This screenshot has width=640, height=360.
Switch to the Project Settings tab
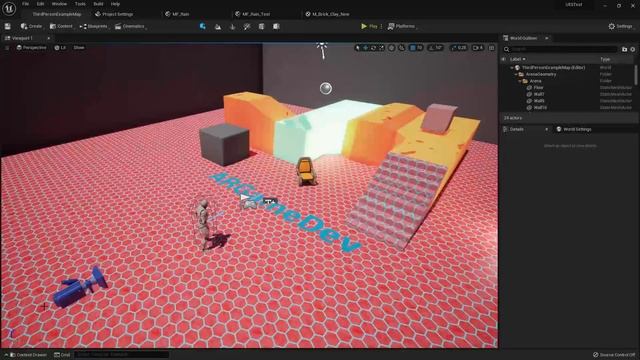[114, 14]
